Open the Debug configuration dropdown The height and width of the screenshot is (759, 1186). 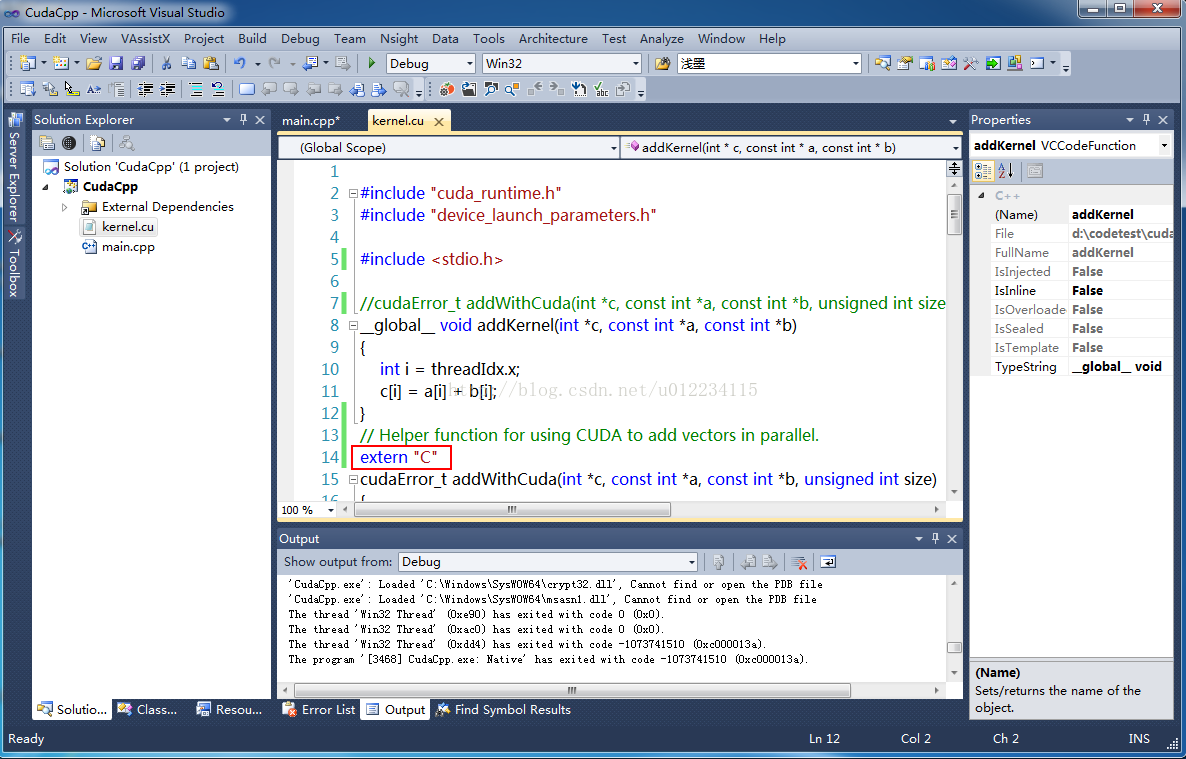[430, 64]
